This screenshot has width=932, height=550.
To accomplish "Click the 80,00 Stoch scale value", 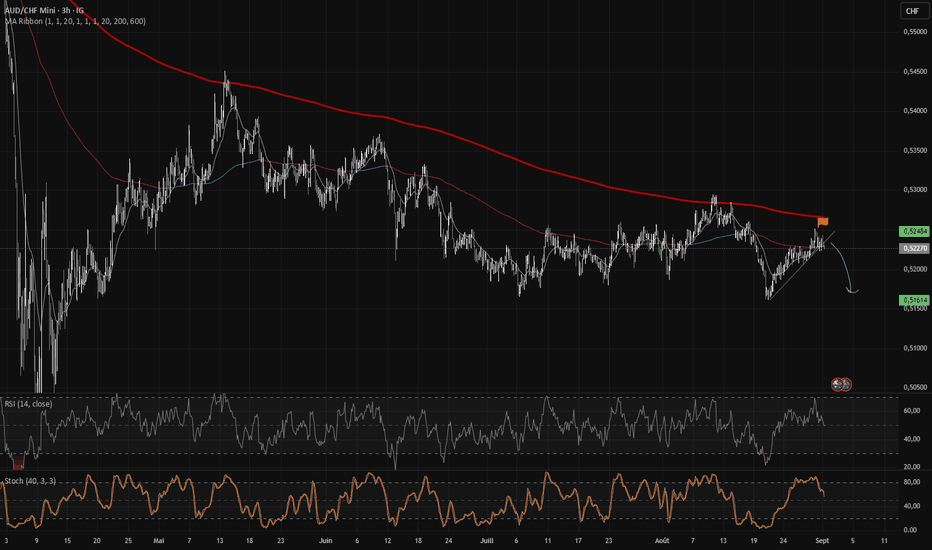I will pyautogui.click(x=912, y=482).
